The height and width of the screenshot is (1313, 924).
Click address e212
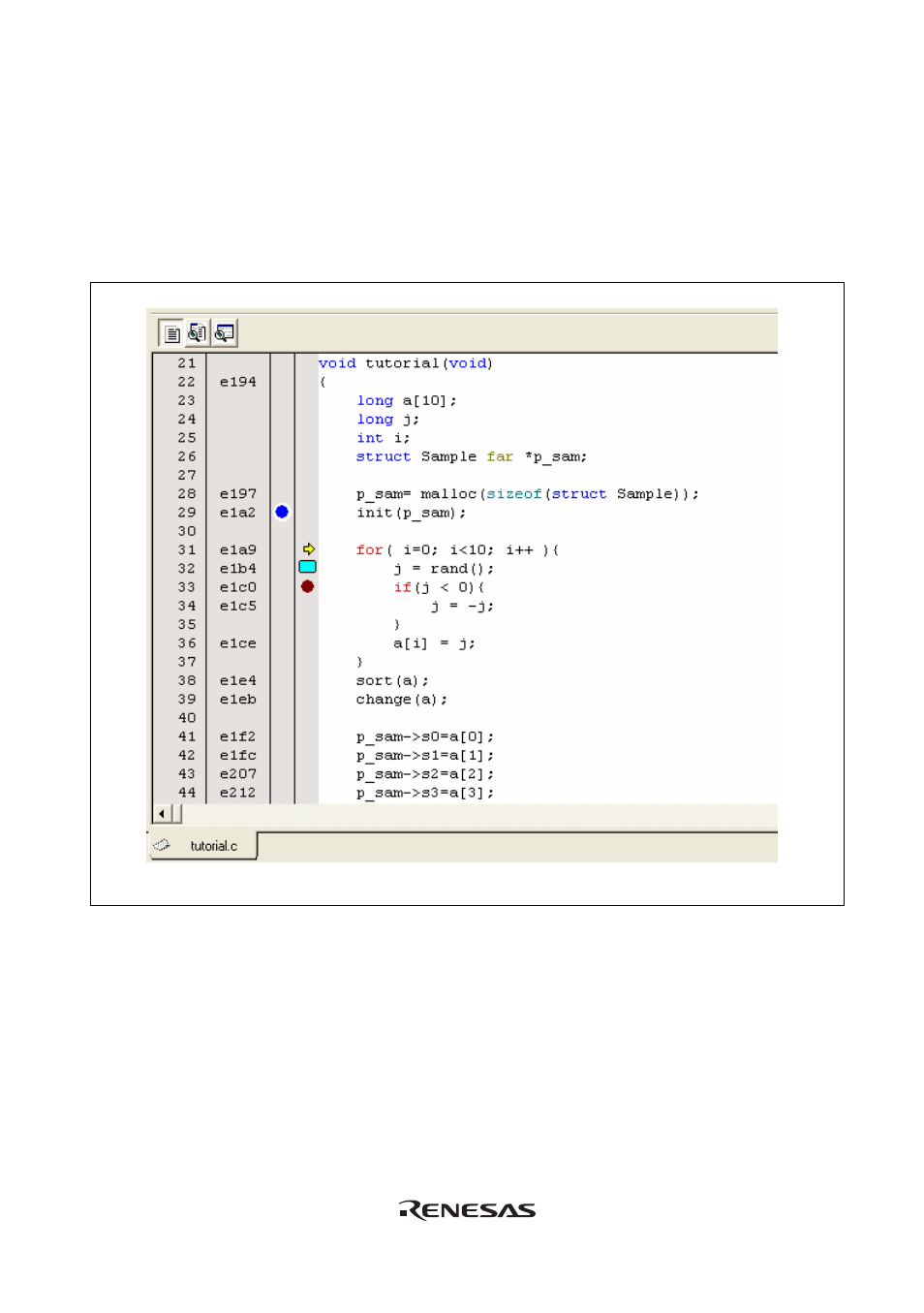click(x=238, y=793)
